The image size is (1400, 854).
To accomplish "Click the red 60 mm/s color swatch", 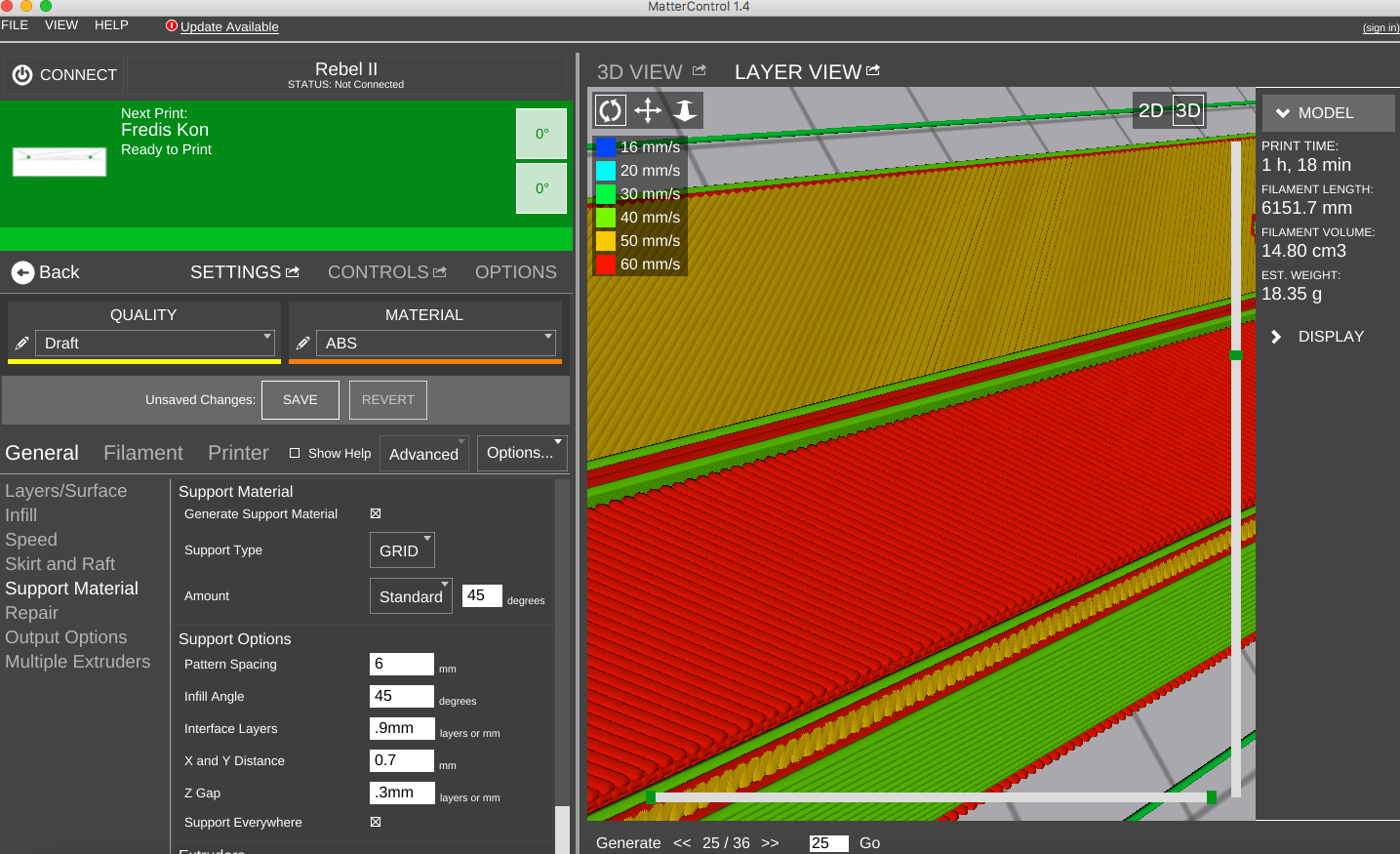I will click(606, 264).
